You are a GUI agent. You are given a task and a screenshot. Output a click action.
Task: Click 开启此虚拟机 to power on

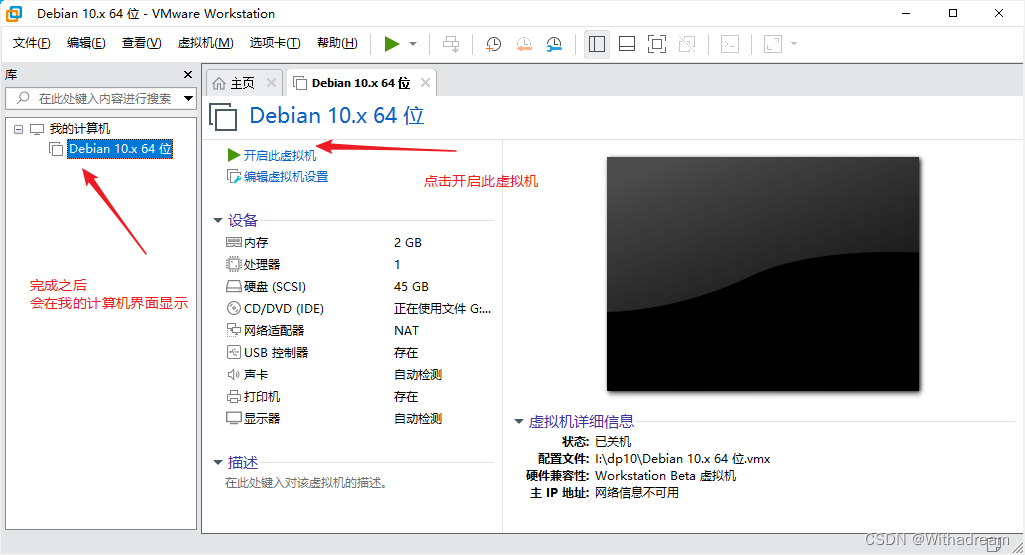280,156
